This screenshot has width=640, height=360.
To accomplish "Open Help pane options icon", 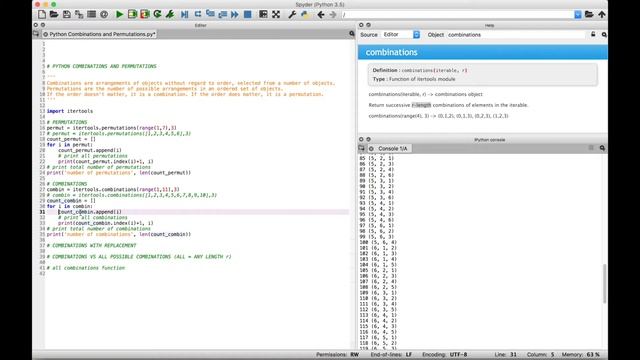I will (604, 35).
